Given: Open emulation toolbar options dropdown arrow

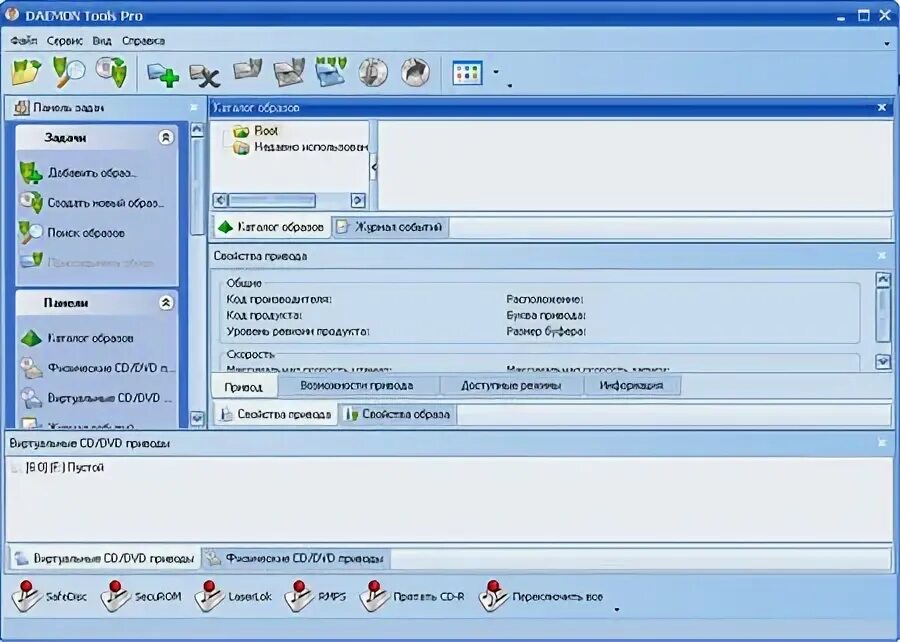Looking at the screenshot, I should coord(617,610).
